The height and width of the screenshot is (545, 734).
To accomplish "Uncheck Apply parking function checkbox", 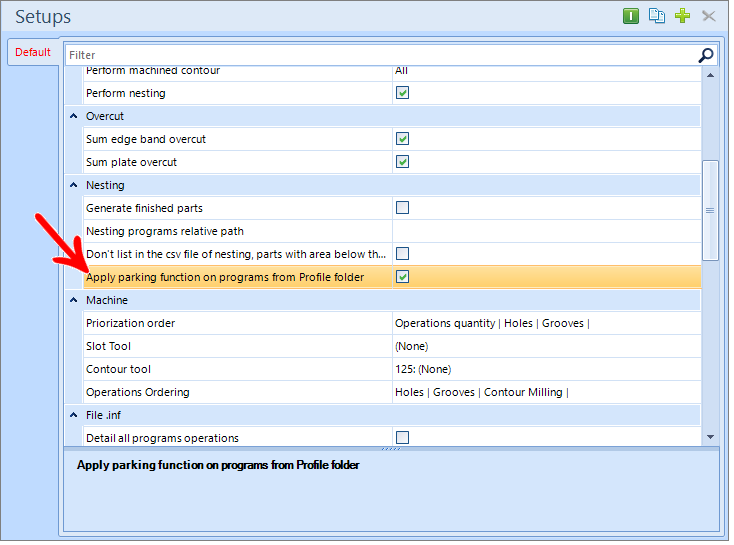I will point(405,278).
